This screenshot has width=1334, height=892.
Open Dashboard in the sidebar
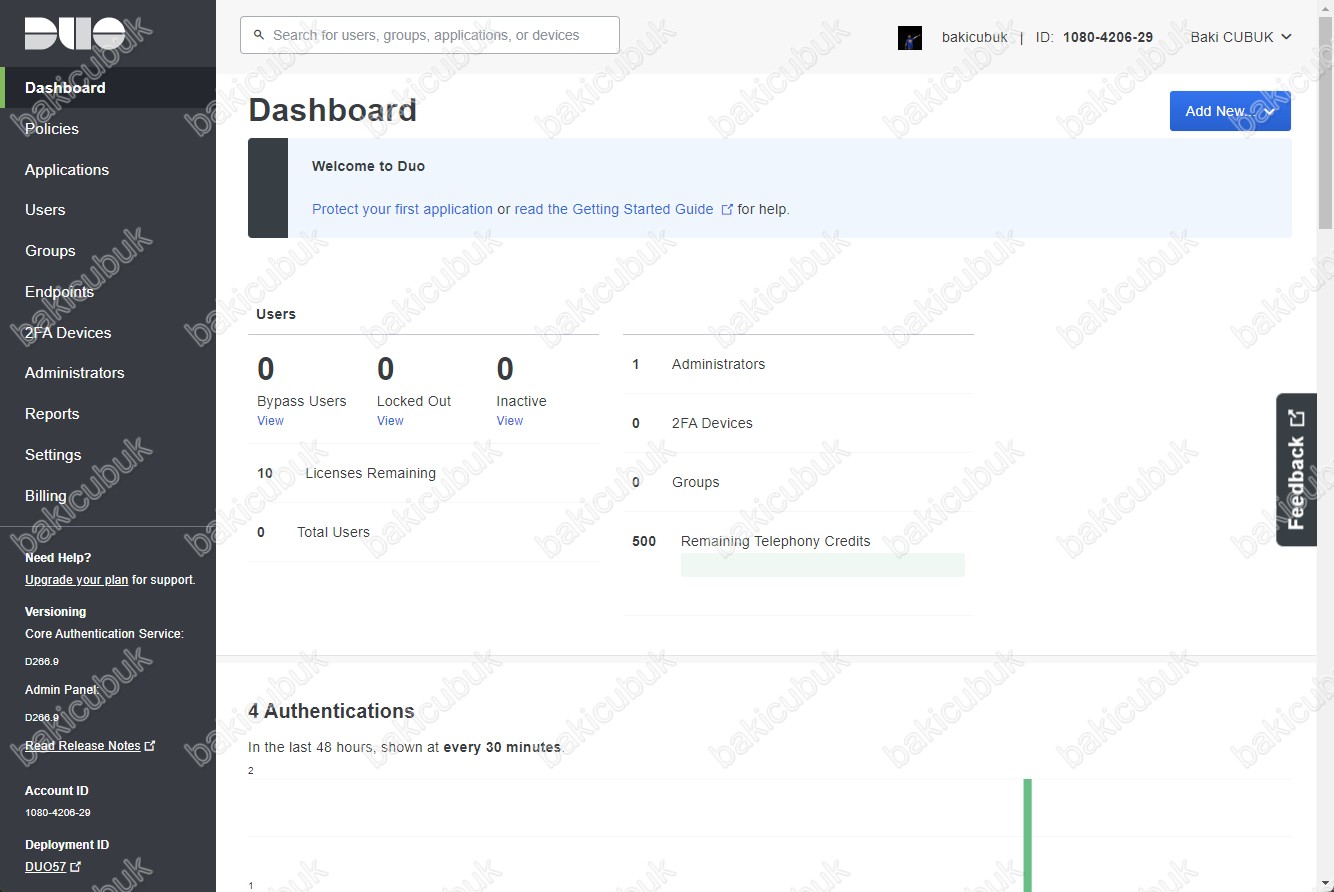[x=108, y=88]
